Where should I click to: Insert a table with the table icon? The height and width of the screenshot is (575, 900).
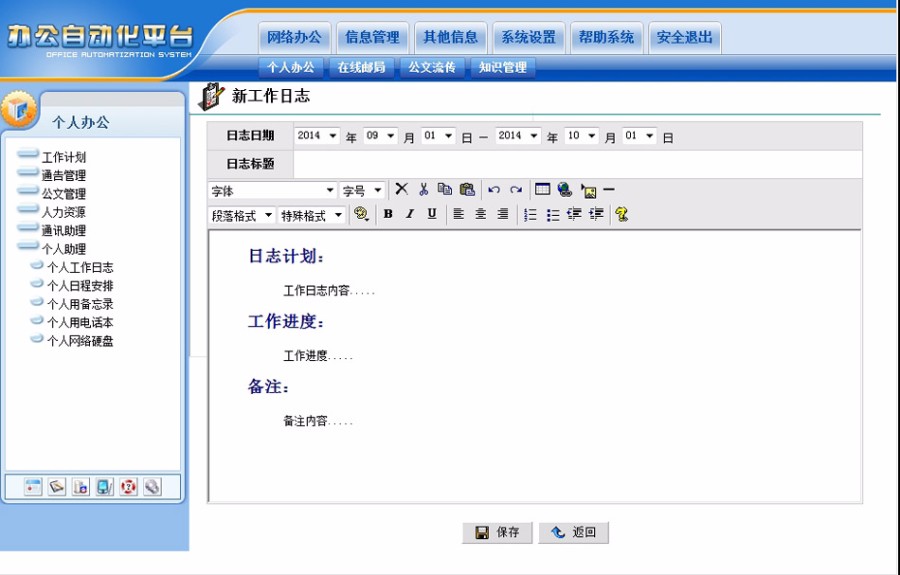tap(542, 189)
